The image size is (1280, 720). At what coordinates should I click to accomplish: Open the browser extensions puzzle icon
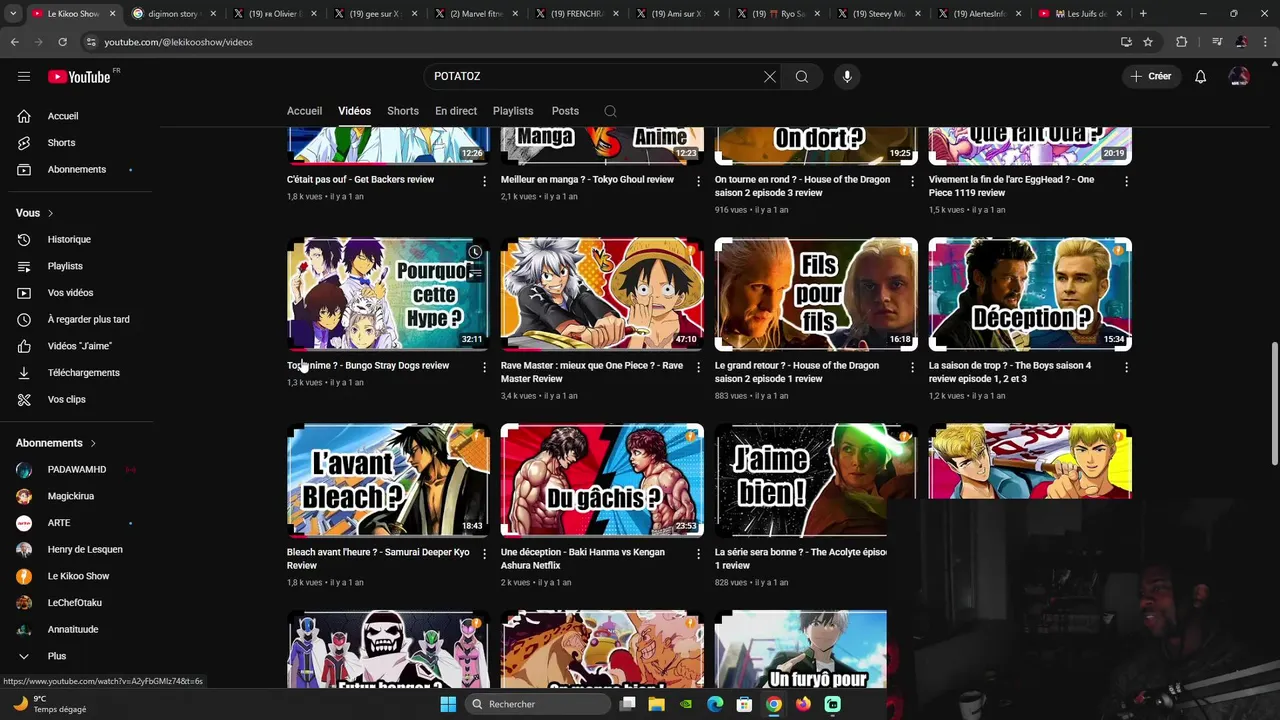(x=1182, y=42)
